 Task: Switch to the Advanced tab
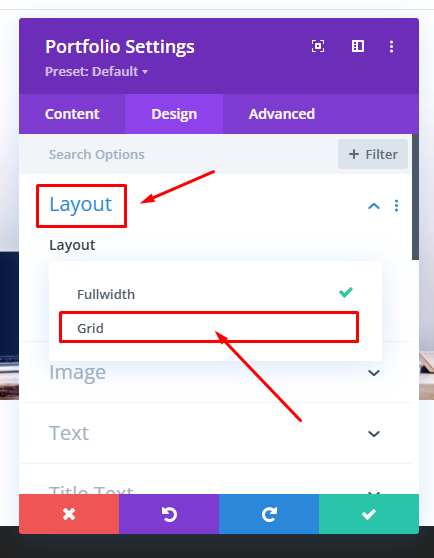tap(282, 114)
